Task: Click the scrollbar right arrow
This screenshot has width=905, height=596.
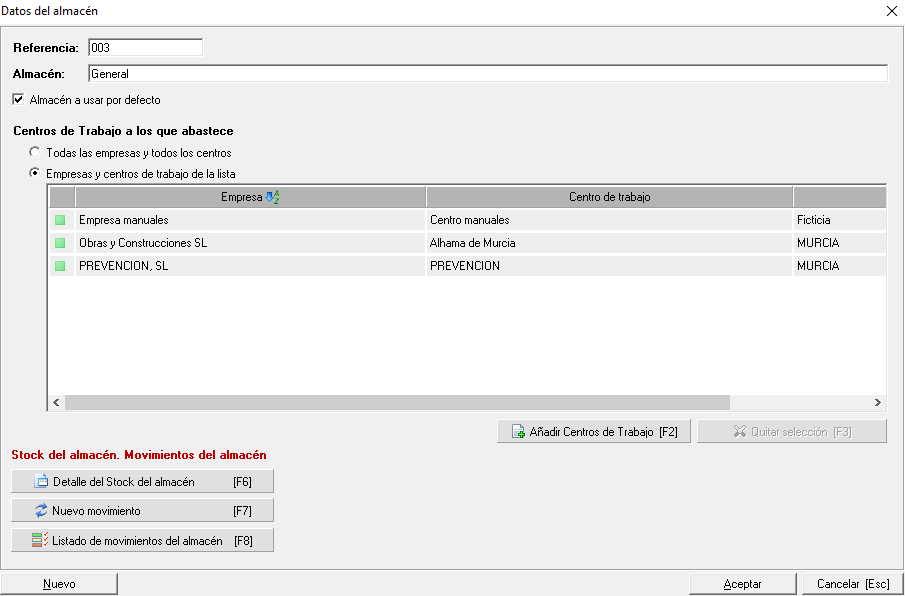Action: click(877, 403)
